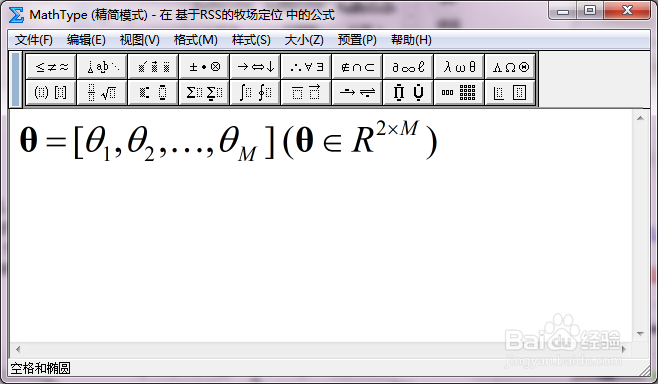
Task: Close the MathType window
Action: pyautogui.click(x=627, y=10)
